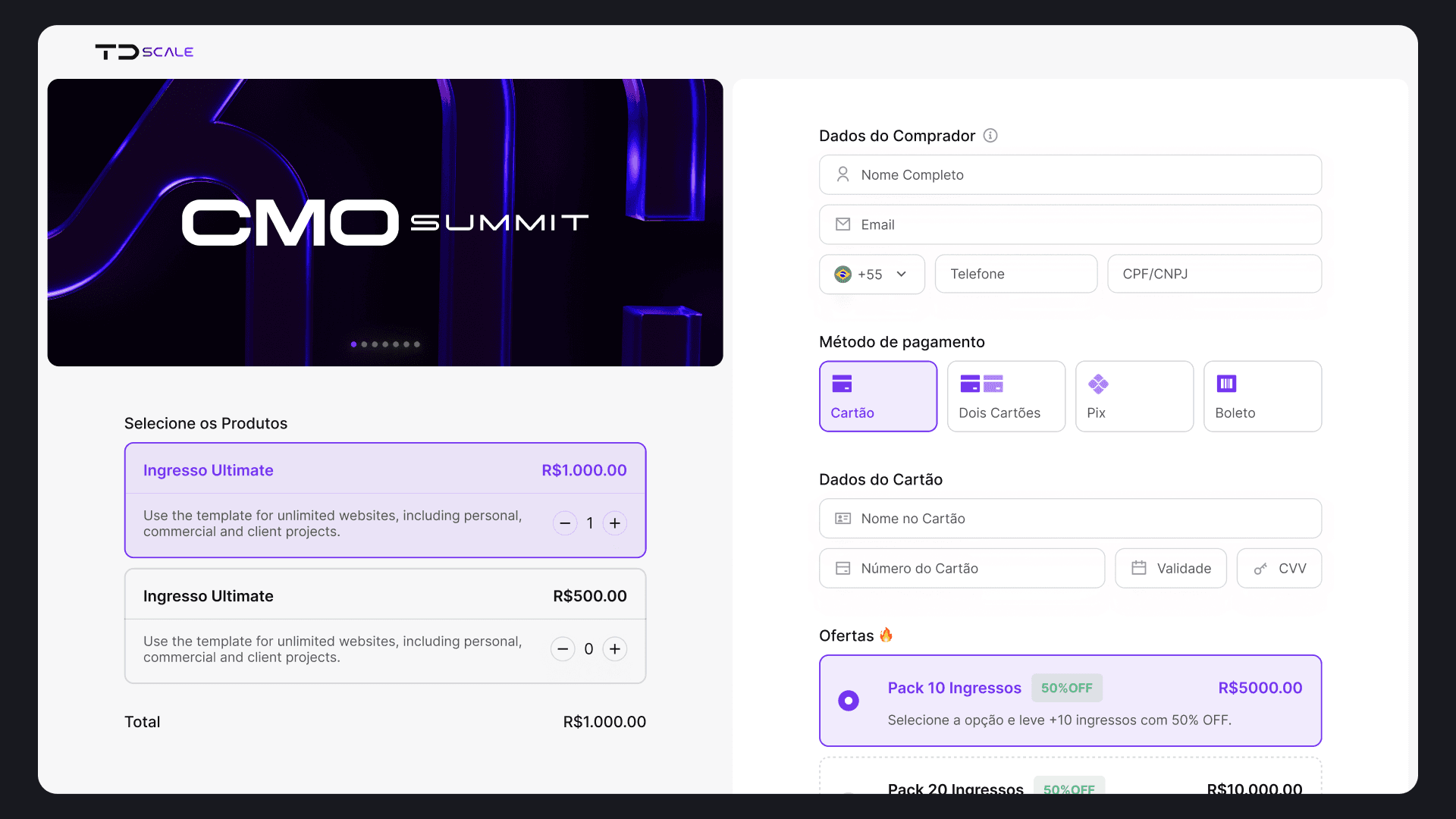Click the Validade expiry date field
The height and width of the screenshot is (819, 1456).
pos(1171,569)
